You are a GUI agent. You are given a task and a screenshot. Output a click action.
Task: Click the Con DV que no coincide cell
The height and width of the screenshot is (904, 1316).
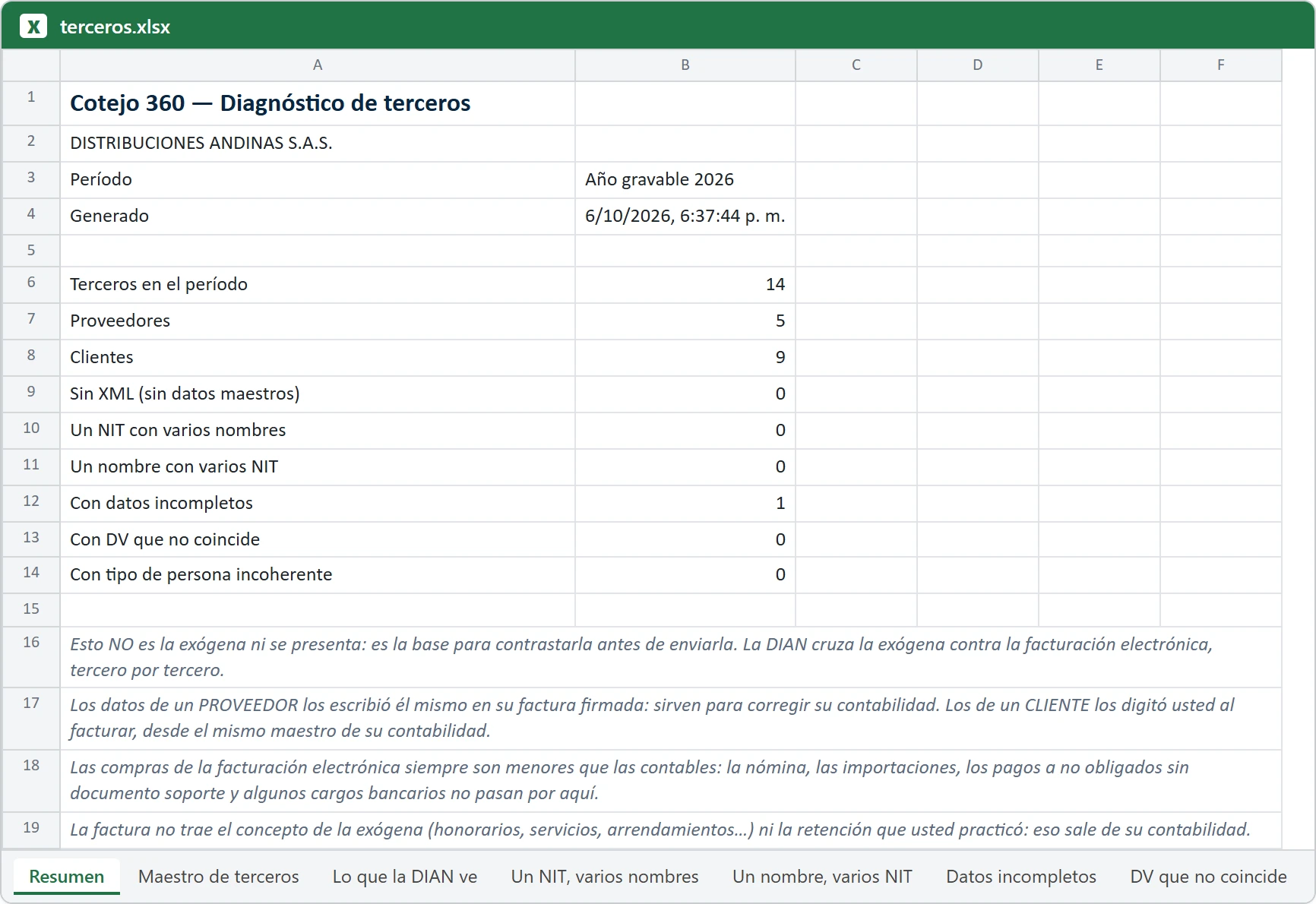click(318, 540)
